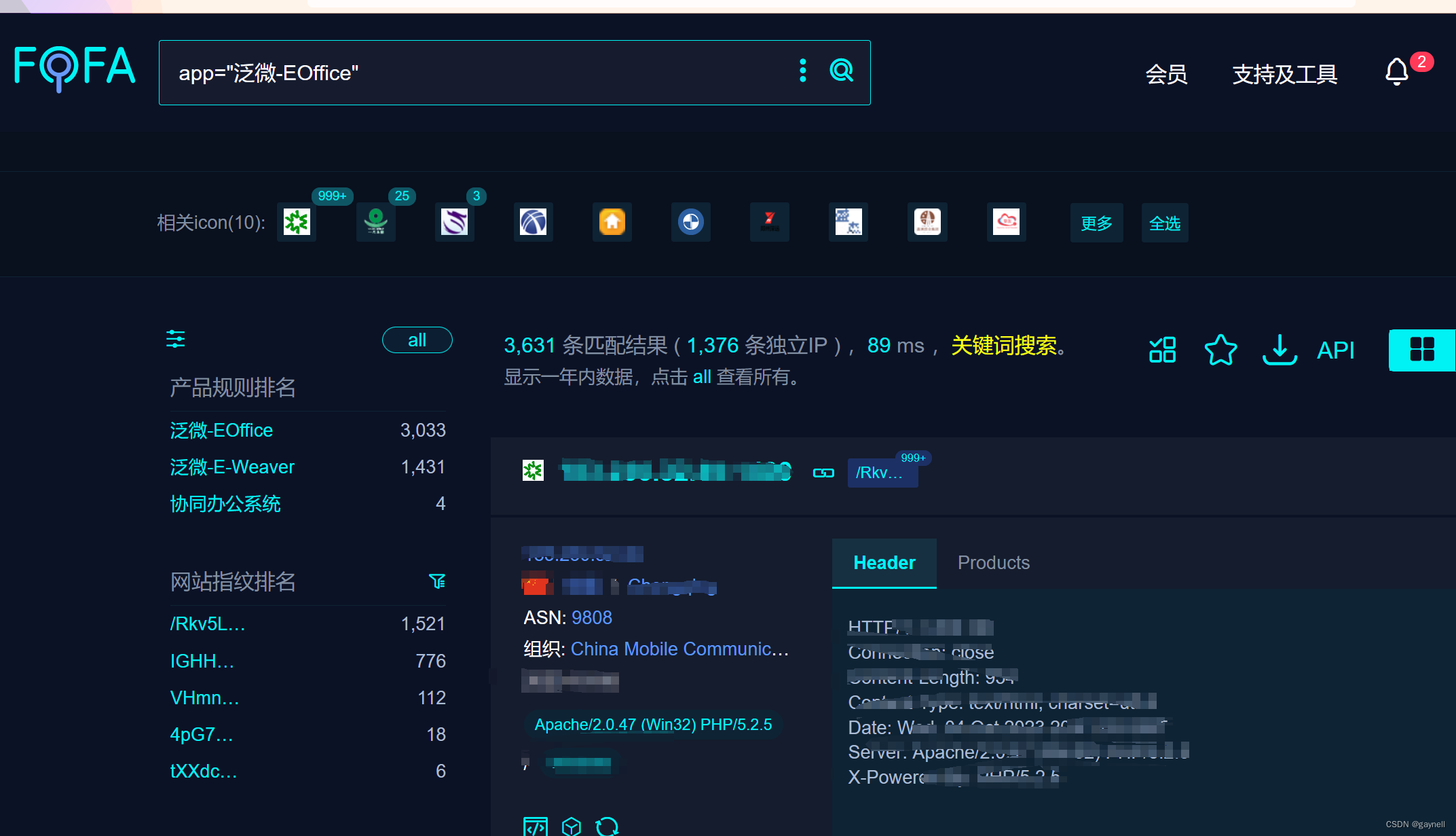Click the Header tab in result detail
This screenshot has width=1456, height=836.
[x=884, y=562]
